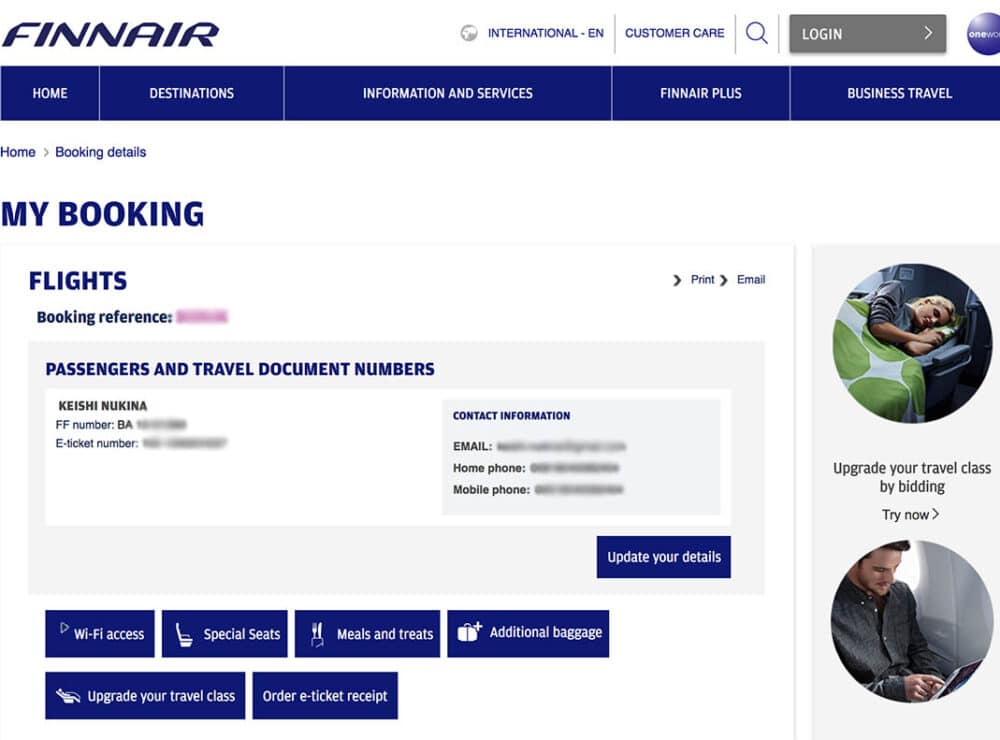The width and height of the screenshot is (1000, 740).
Task: Click breadcrumb separator chevron after Home
Action: pyautogui.click(x=46, y=152)
